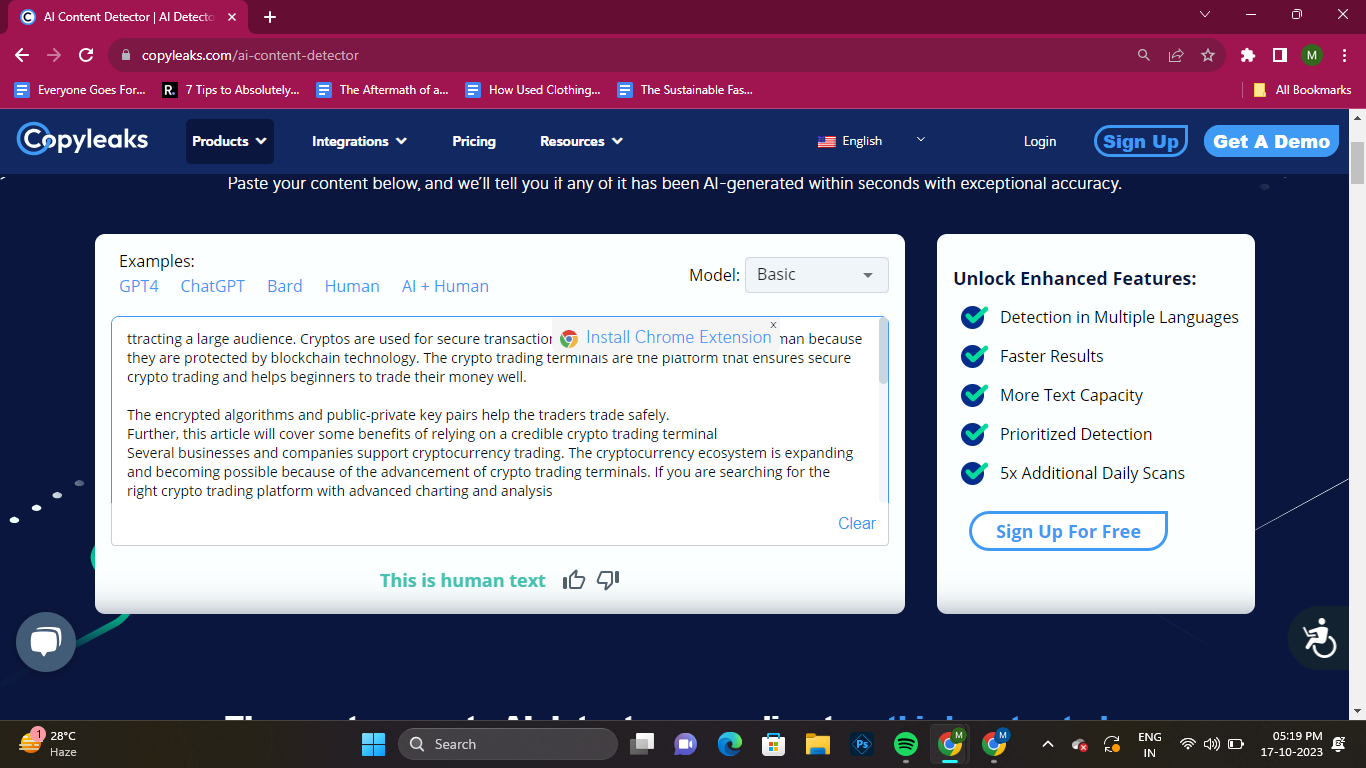Open Chrome profile avatar M
The height and width of the screenshot is (768, 1366).
[1312, 55]
